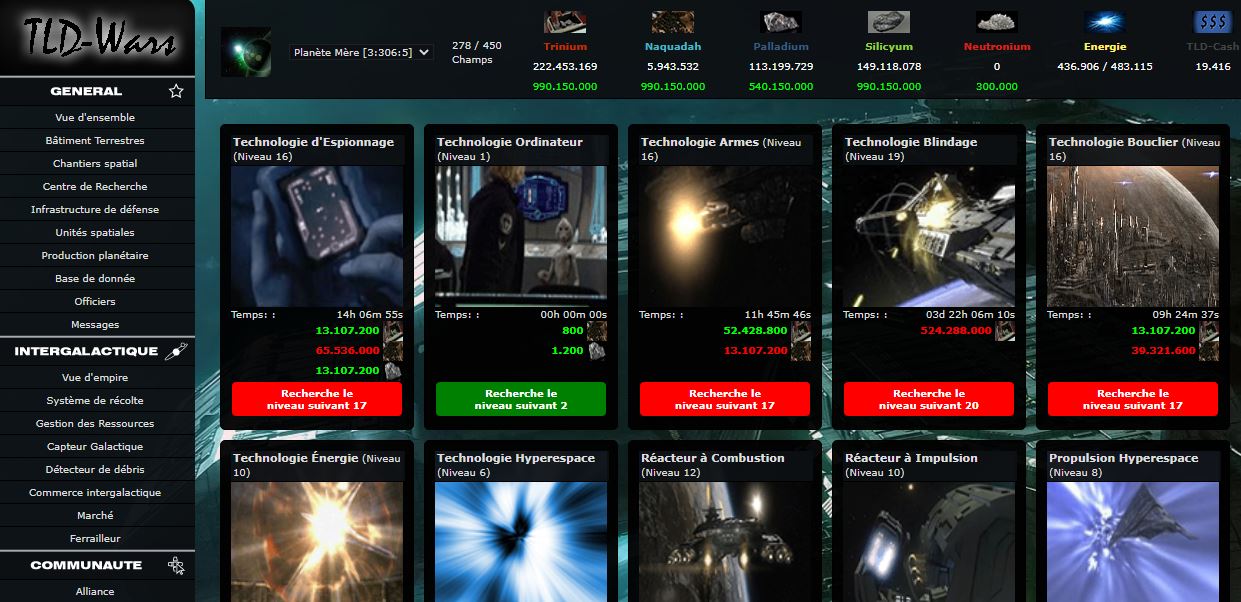Click the Naquadah resource icon
1241x602 pixels.
(672, 22)
